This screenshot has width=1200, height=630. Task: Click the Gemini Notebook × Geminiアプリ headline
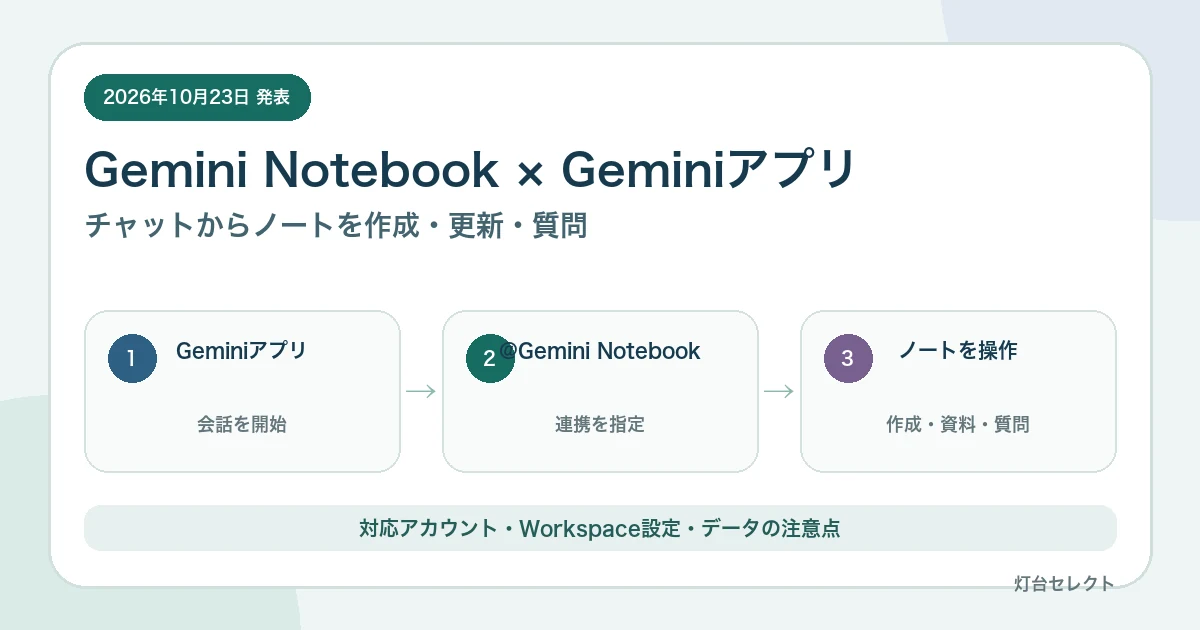pyautogui.click(x=470, y=169)
